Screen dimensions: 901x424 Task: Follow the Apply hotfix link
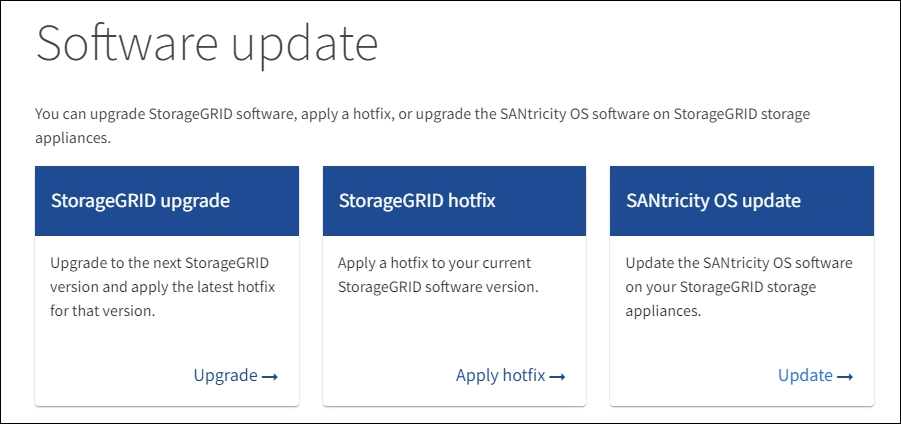(501, 376)
